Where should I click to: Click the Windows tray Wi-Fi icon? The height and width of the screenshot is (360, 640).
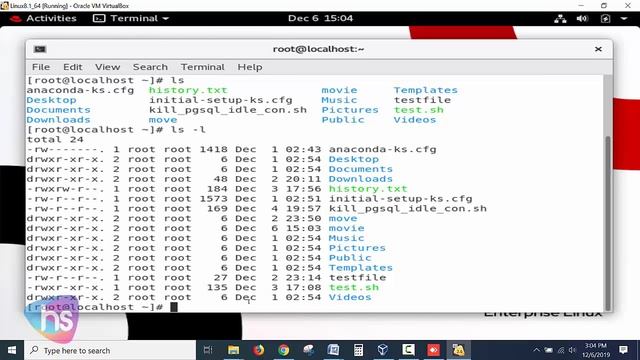561,350
